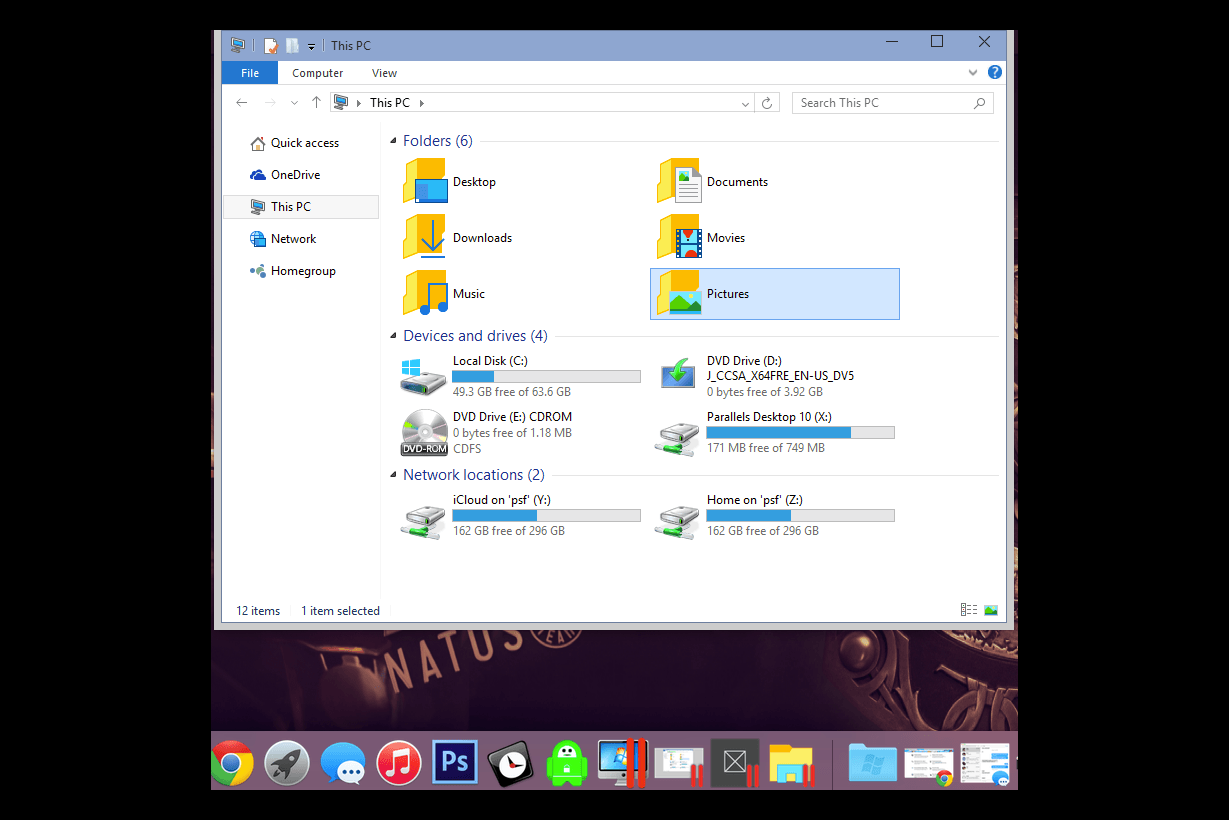
Task: Select Home on 'psf' (Z:) drive
Action: (x=775, y=515)
